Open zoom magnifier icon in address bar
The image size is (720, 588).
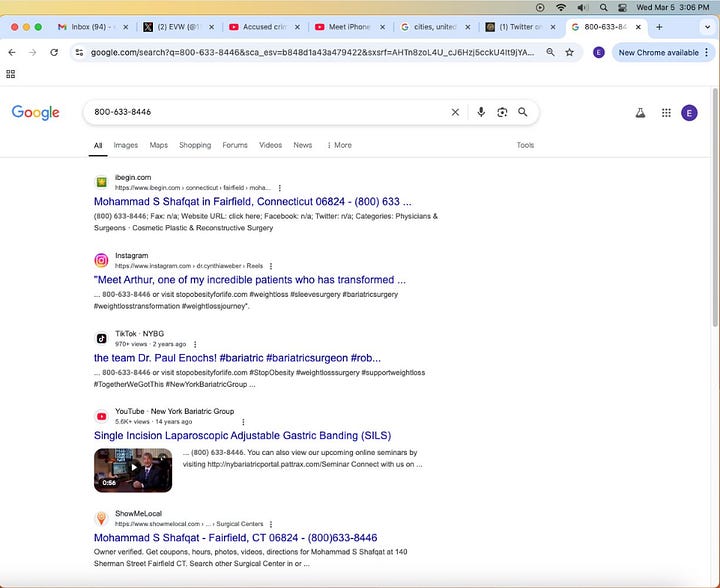tap(550, 52)
